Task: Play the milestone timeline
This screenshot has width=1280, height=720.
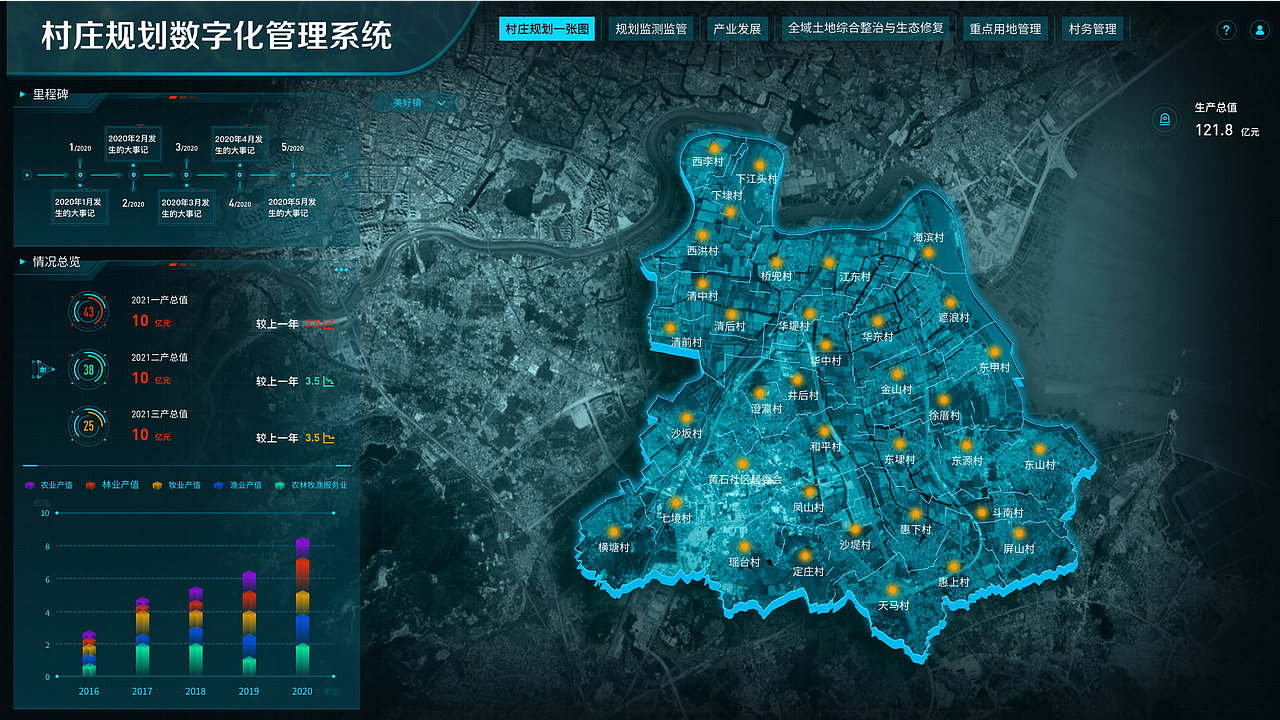Action: pos(27,175)
